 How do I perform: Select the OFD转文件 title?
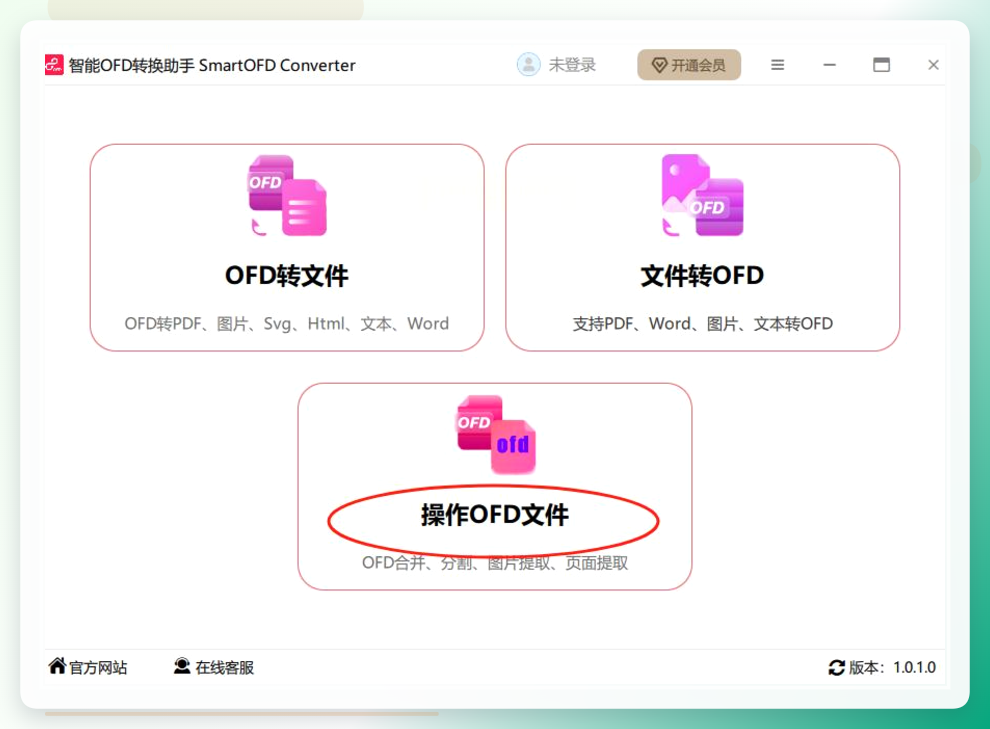pyautogui.click(x=287, y=276)
